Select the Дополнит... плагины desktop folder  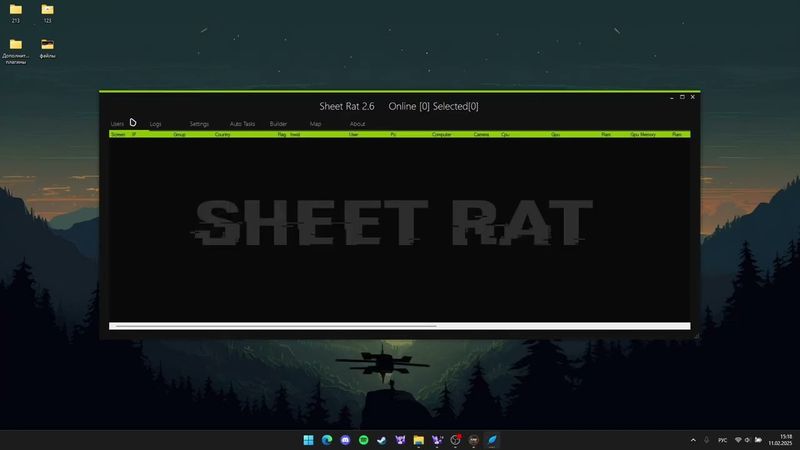16,51
